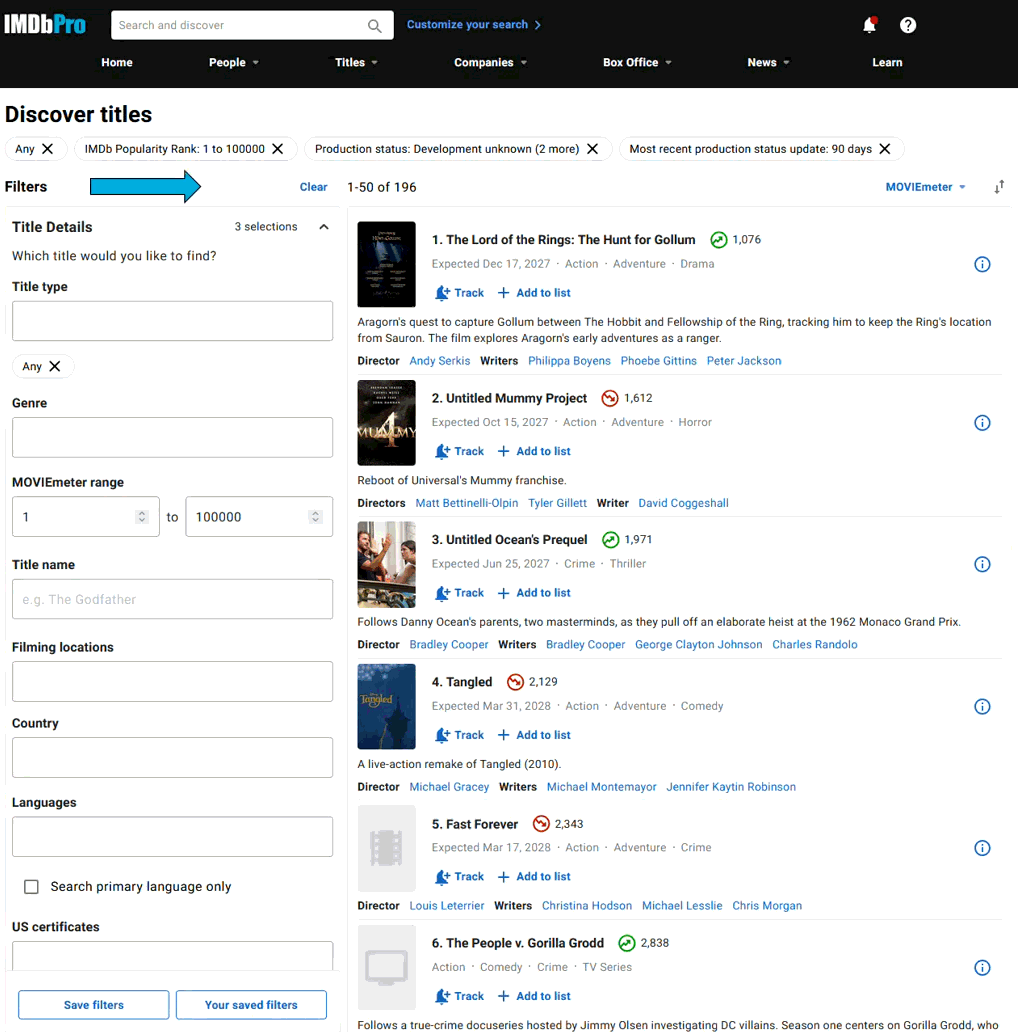Remove IMDb Popularity Rank filter chip
The image size is (1018, 1032).
point(278,149)
